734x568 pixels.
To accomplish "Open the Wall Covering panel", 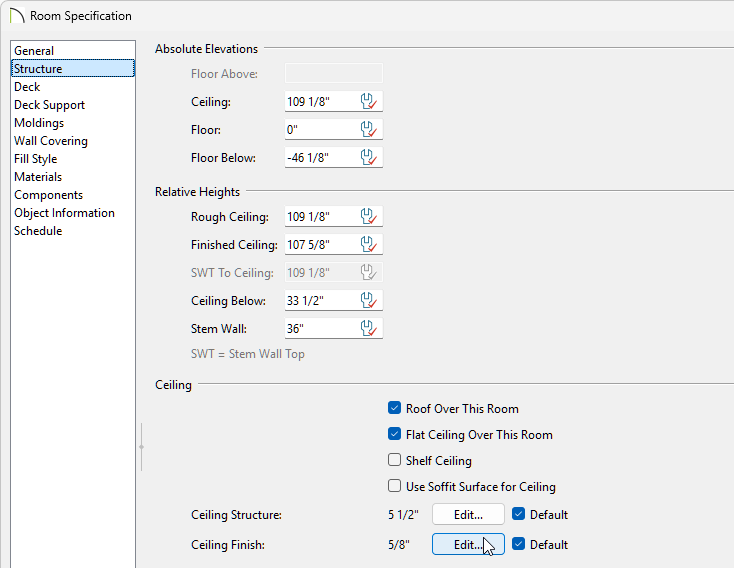I will coord(73,140).
